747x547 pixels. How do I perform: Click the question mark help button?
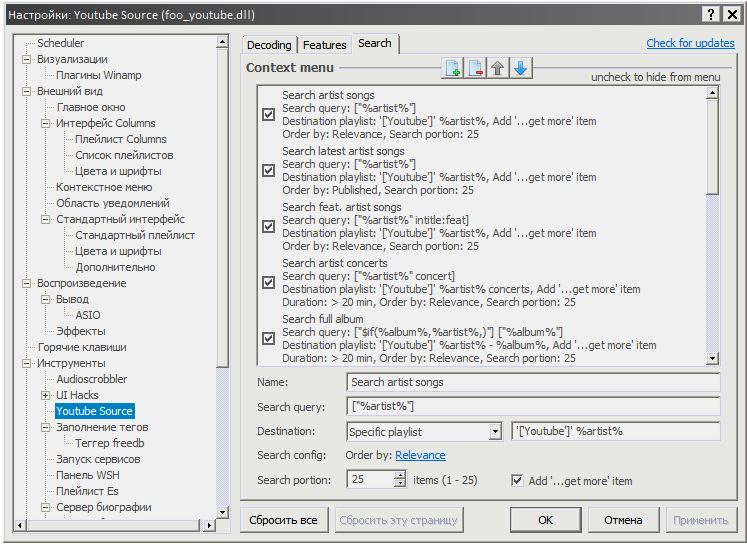click(711, 13)
